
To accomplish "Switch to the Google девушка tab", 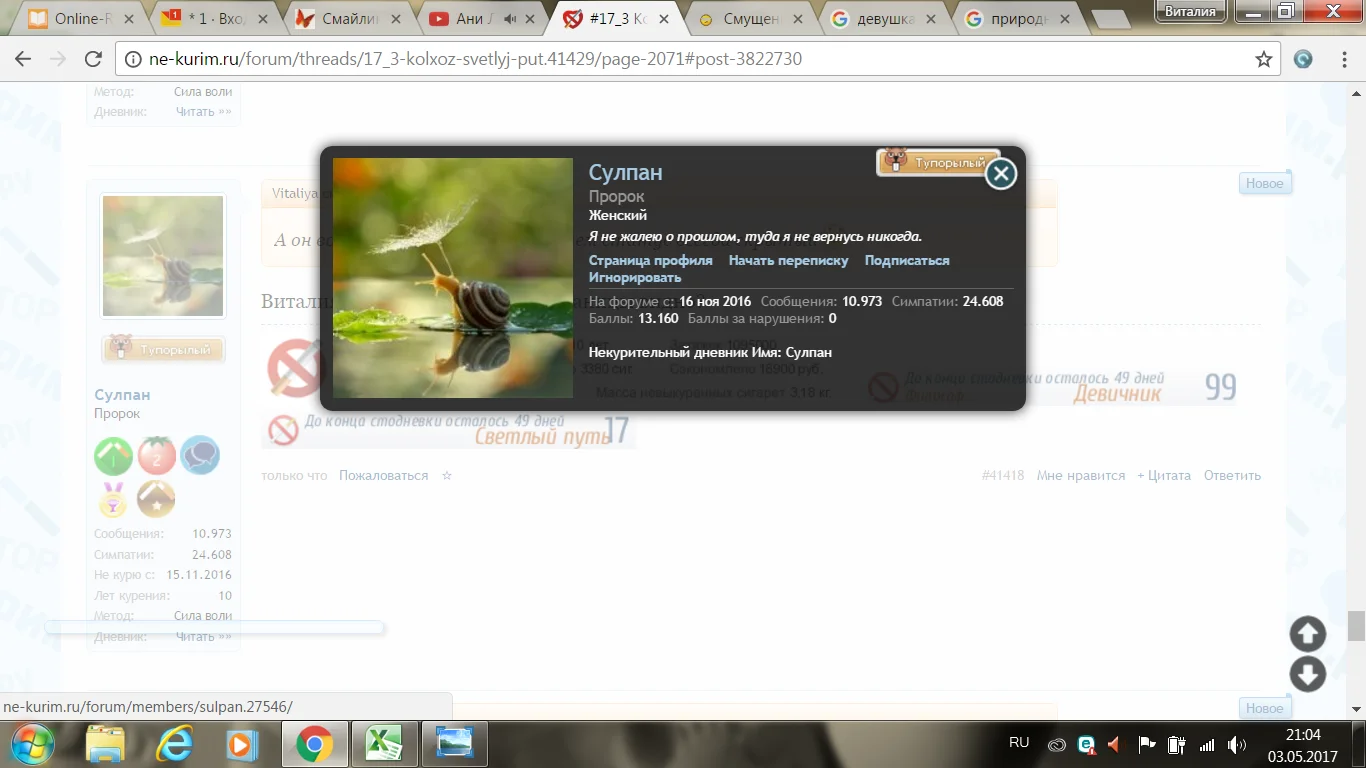I will point(884,18).
